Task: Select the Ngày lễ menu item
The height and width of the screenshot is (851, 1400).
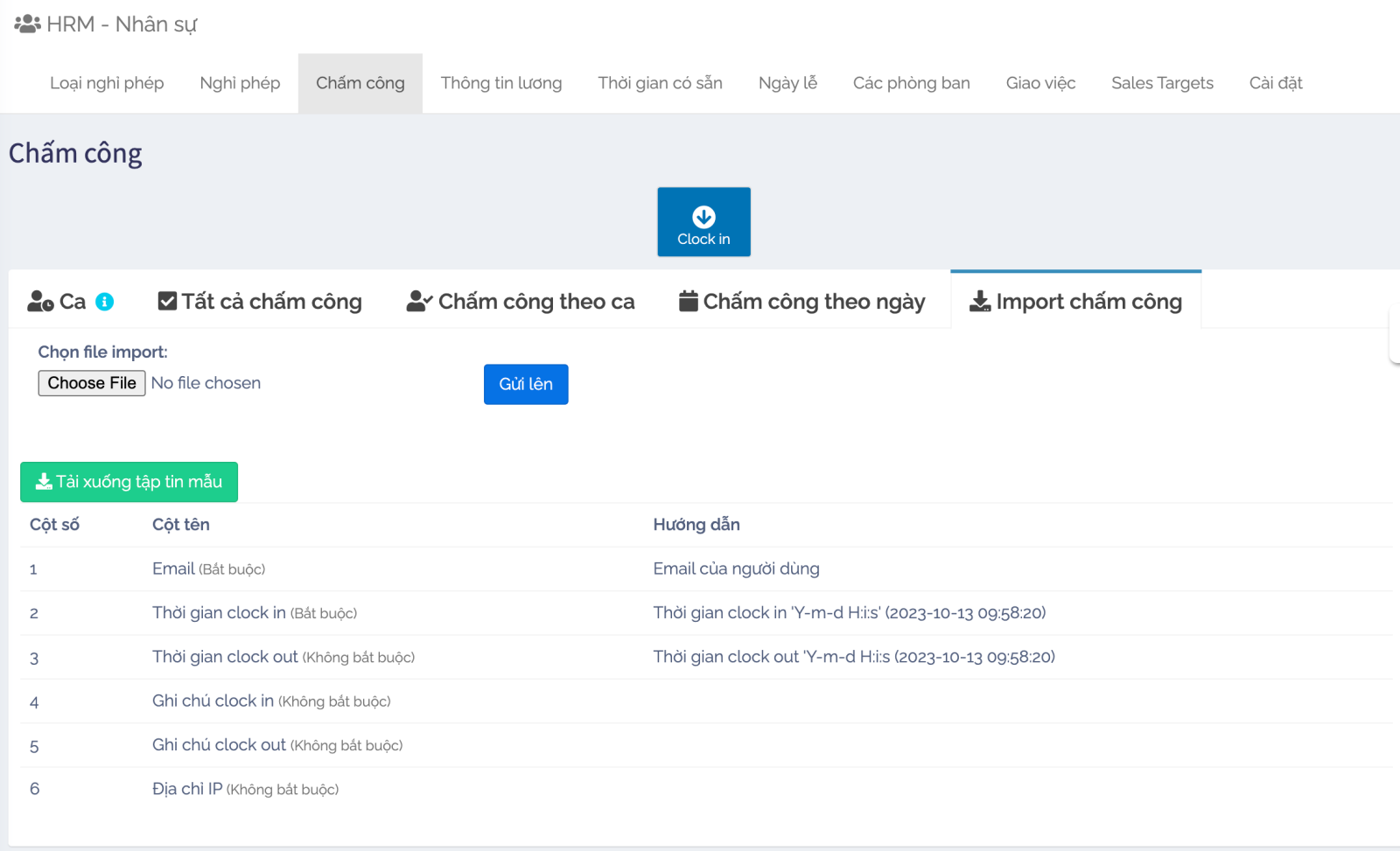Action: [x=787, y=83]
